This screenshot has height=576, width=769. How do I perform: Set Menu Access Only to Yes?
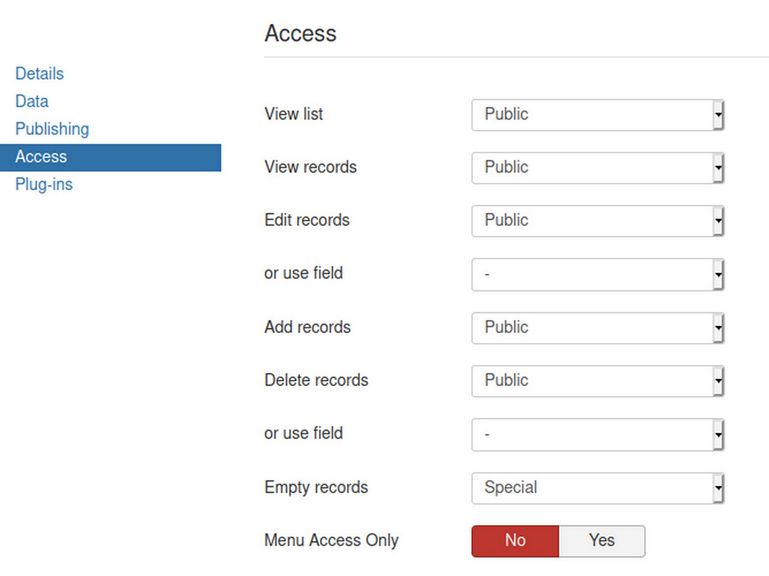tap(601, 541)
